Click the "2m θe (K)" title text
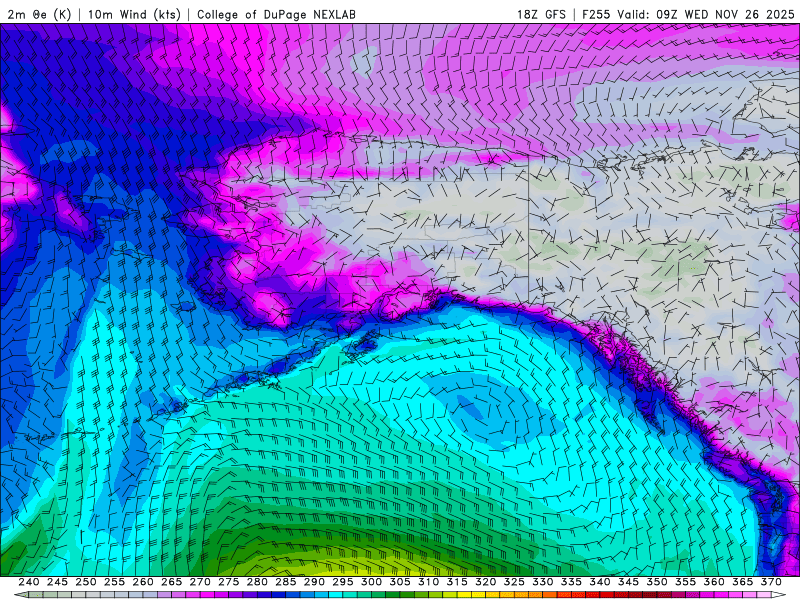This screenshot has height=600, width=800. click(39, 14)
